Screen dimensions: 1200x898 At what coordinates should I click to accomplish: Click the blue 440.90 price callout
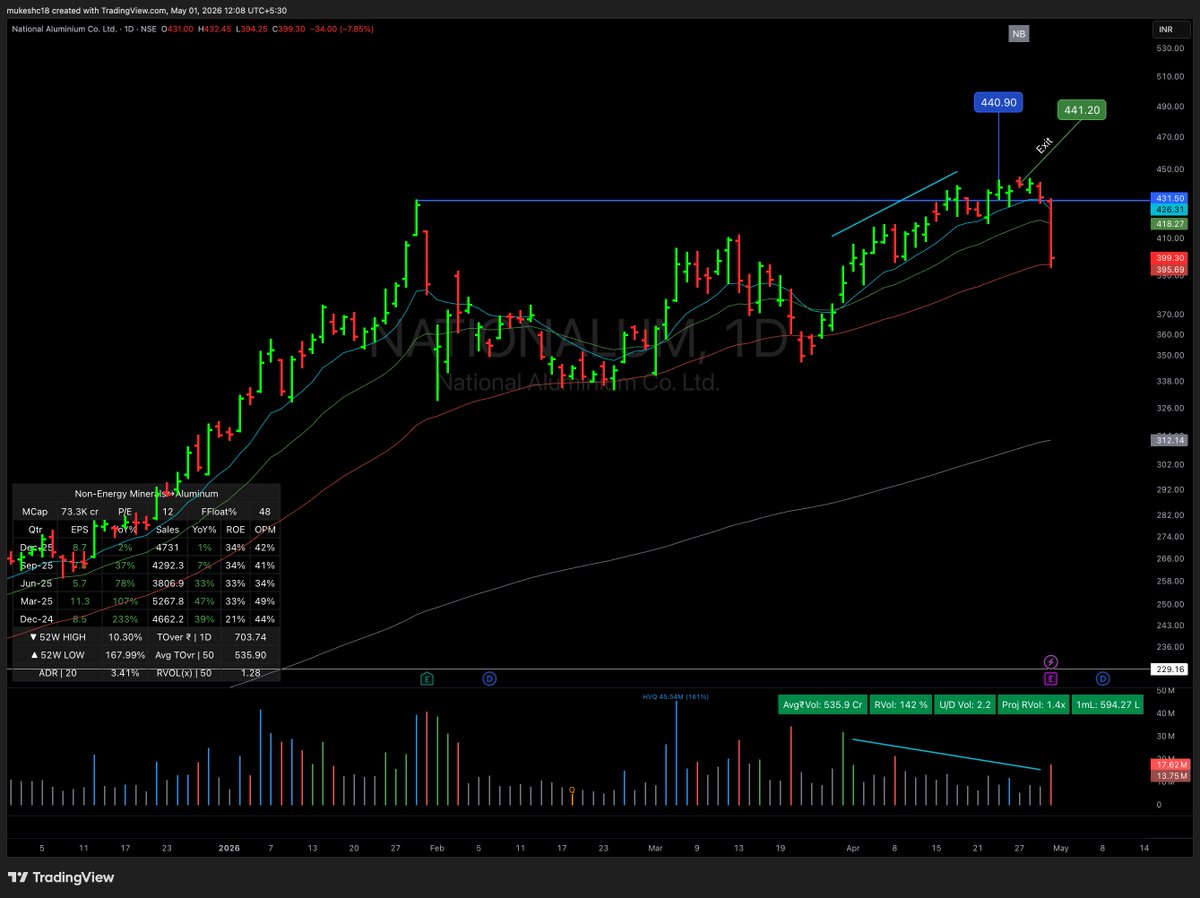tap(998, 102)
